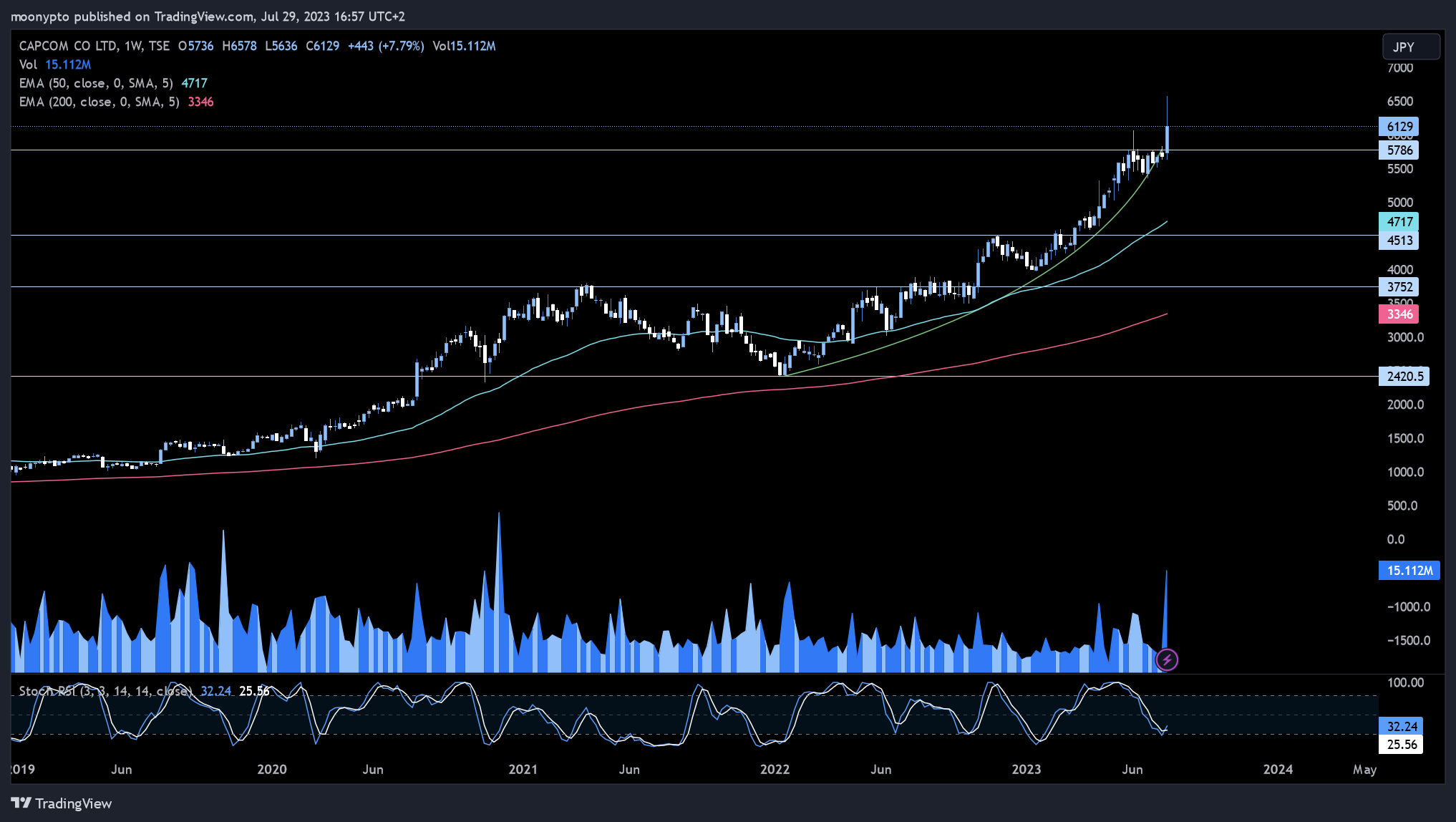Select the EMA (50, close, 0, SMA, 5) legend
The width and height of the screenshot is (1456, 822).
96,83
